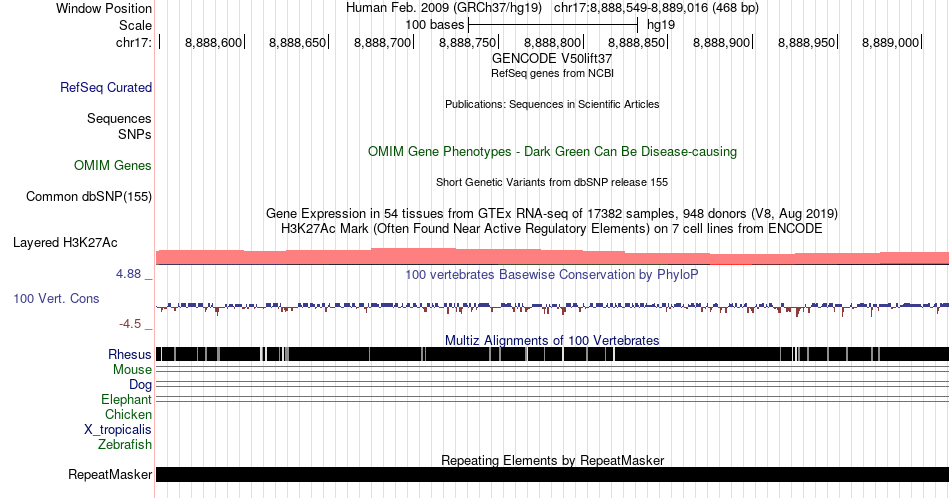
Task: Select the Dog alignment row label
Action: click(x=140, y=385)
